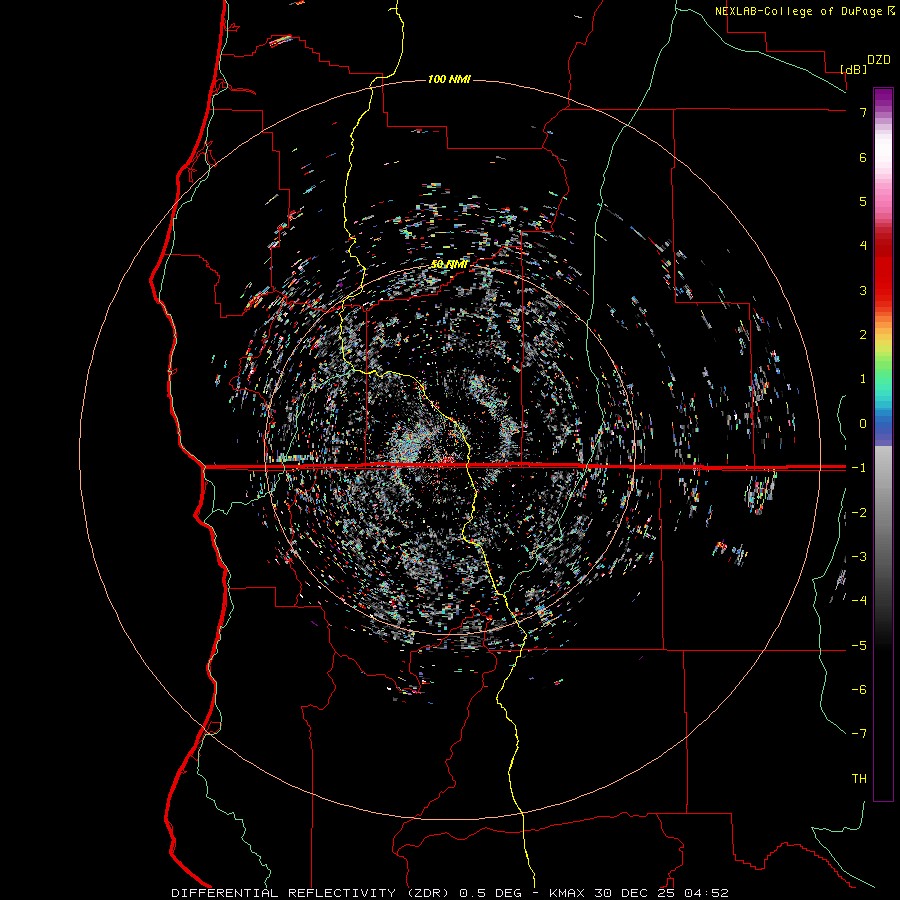The height and width of the screenshot is (900, 900).
Task: Click the -6 tick on the color scale
Action: (859, 690)
